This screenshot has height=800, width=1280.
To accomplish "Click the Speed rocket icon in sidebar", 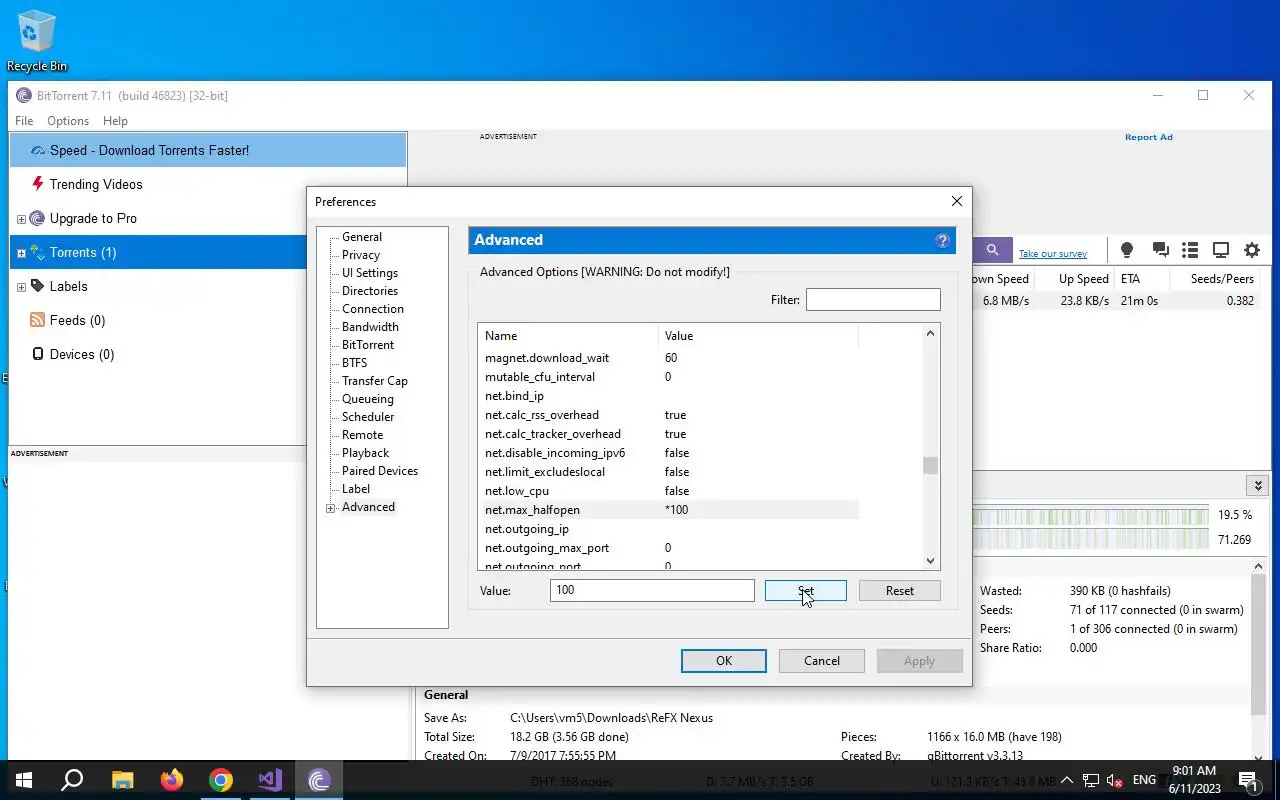I will (38, 150).
